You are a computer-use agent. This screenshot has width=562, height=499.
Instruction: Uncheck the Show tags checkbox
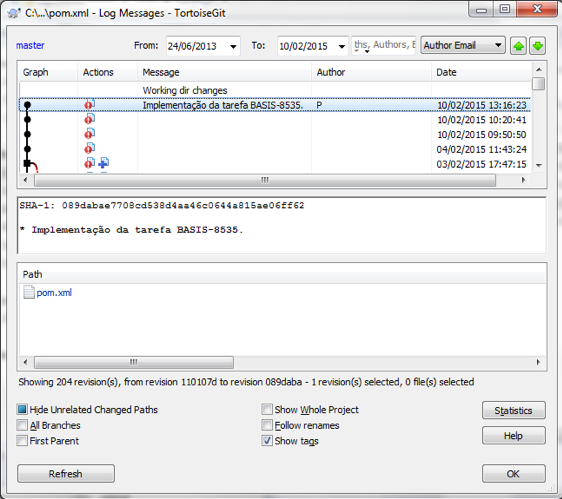click(267, 441)
